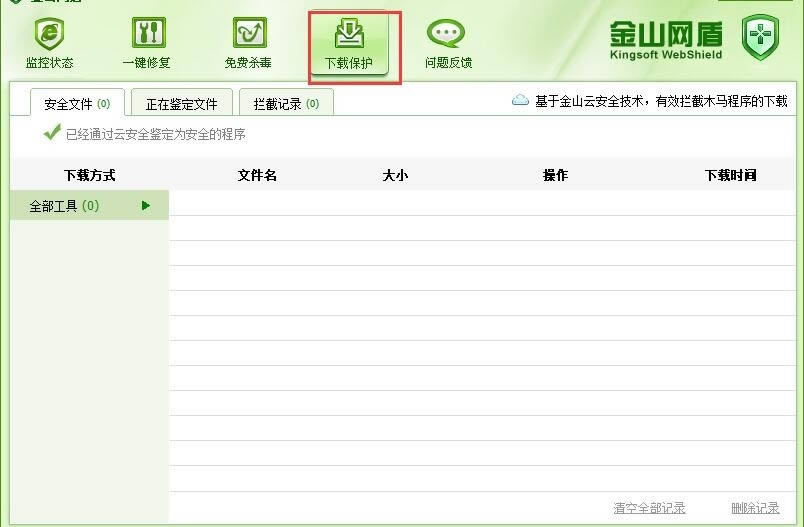
Task: Click the green checkmark next to 已经通过云安全鉴定
Action: (52, 133)
